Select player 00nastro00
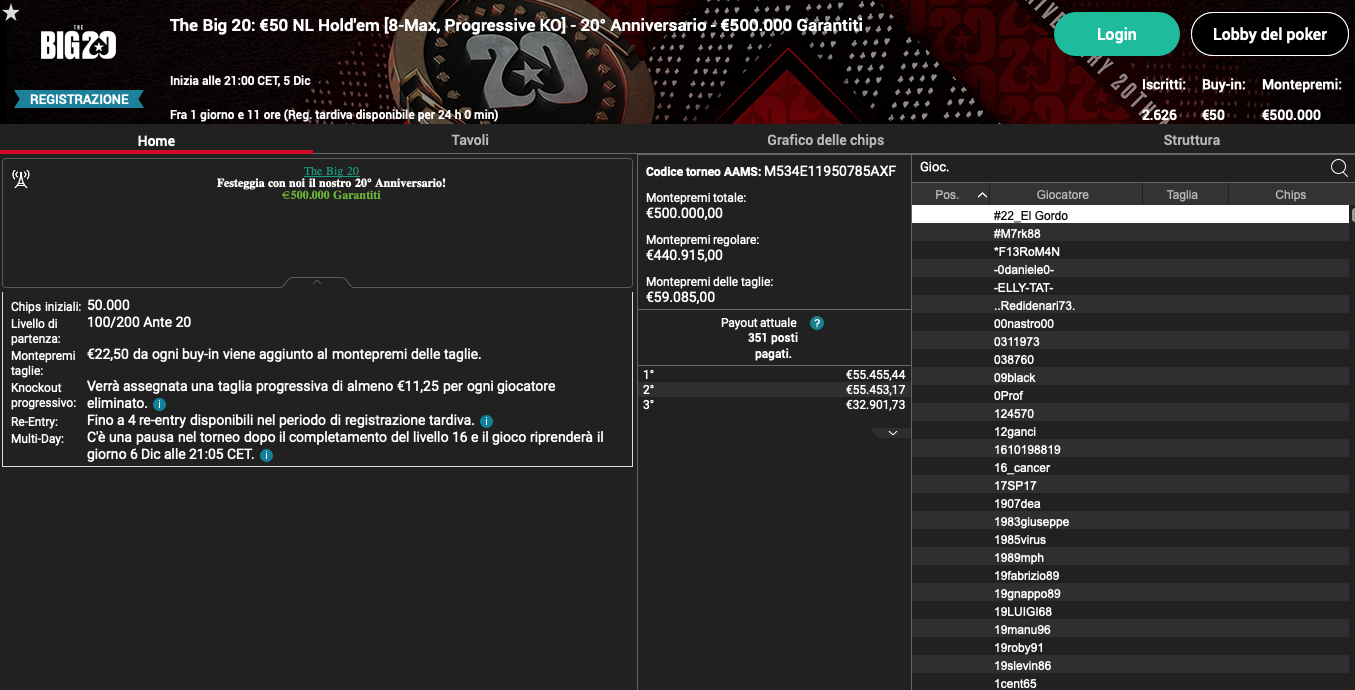The image size is (1355, 690). pos(1130,323)
